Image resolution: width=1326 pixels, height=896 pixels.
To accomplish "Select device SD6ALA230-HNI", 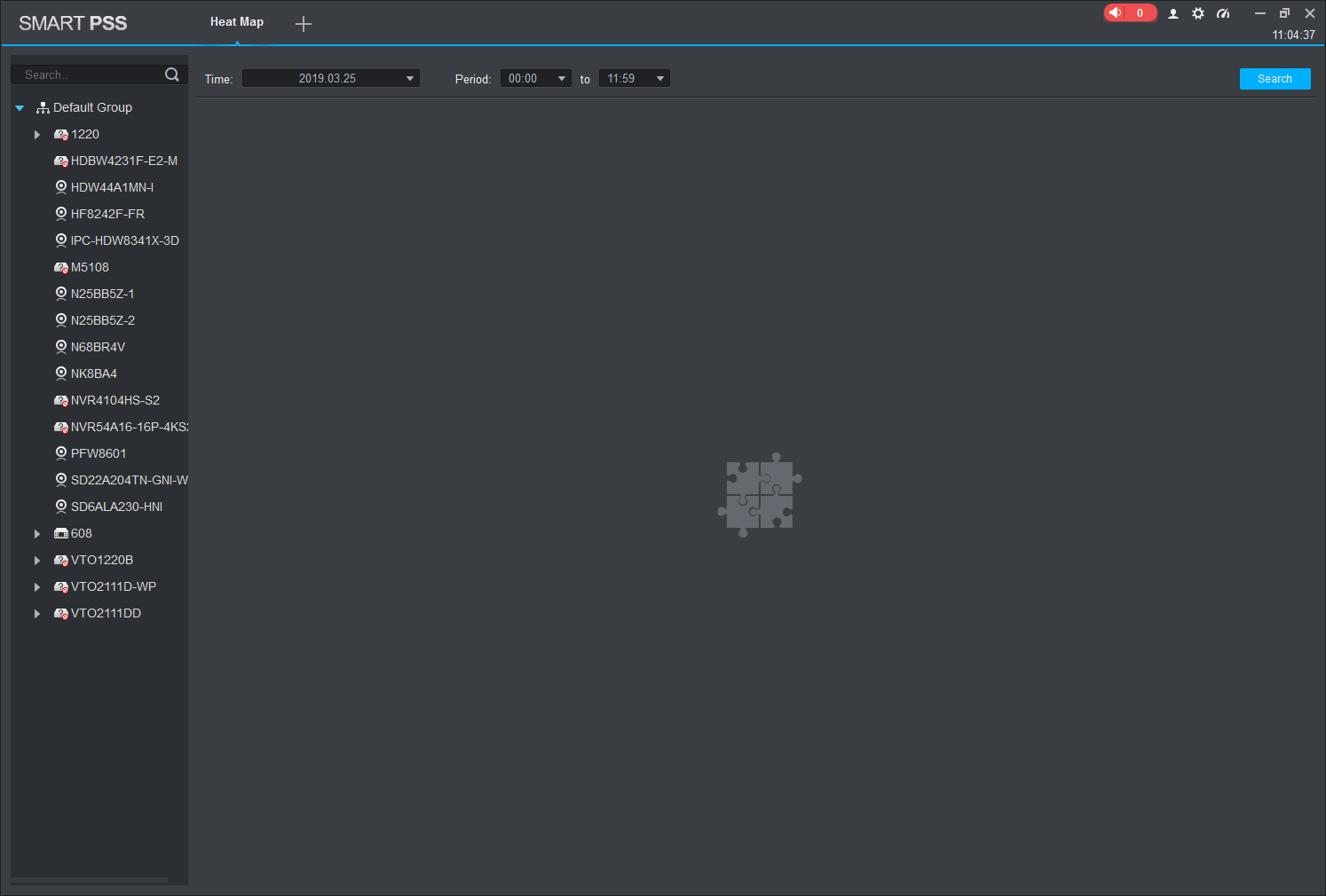I will (116, 507).
